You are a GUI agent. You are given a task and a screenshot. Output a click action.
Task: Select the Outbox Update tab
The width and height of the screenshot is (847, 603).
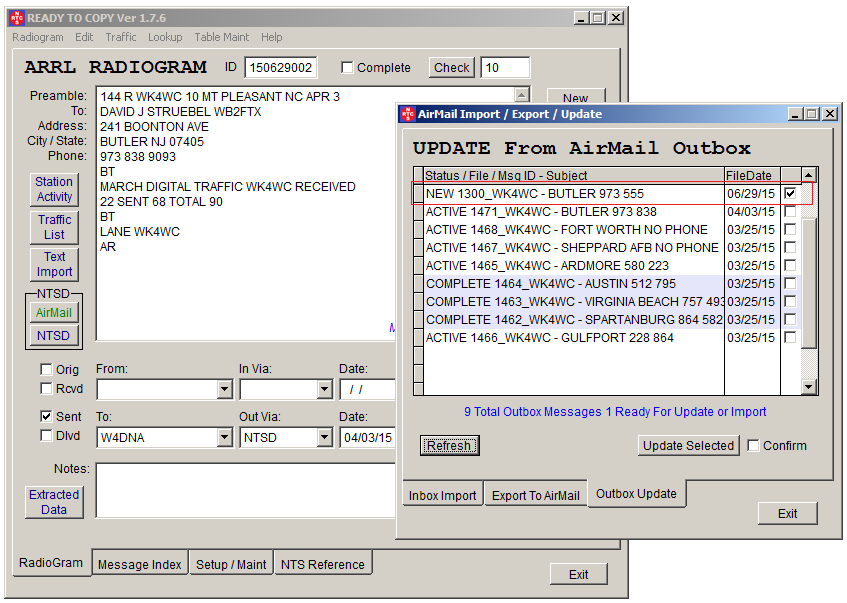(636, 493)
